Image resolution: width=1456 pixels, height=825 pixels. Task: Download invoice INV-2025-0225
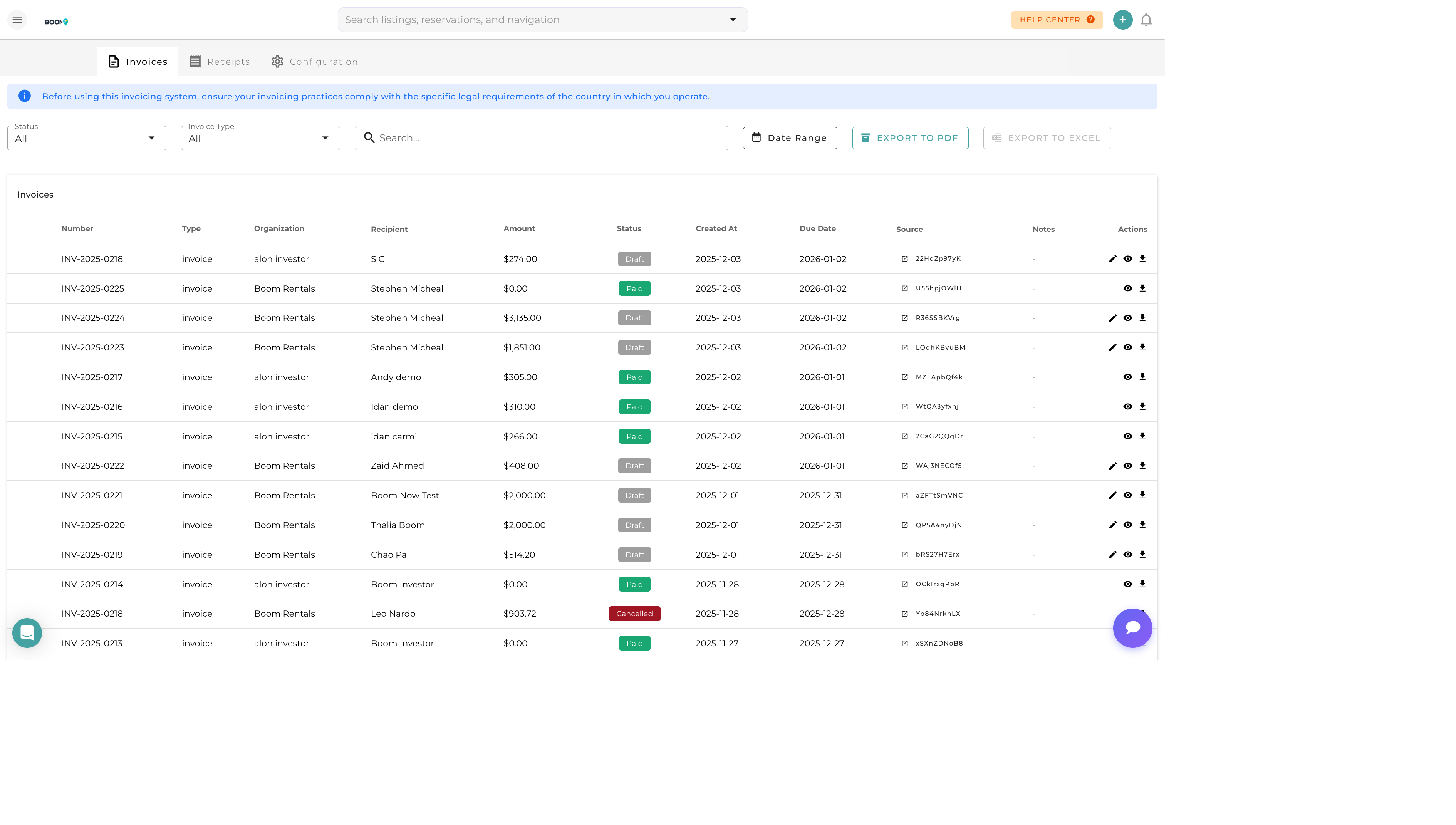pos(1142,288)
